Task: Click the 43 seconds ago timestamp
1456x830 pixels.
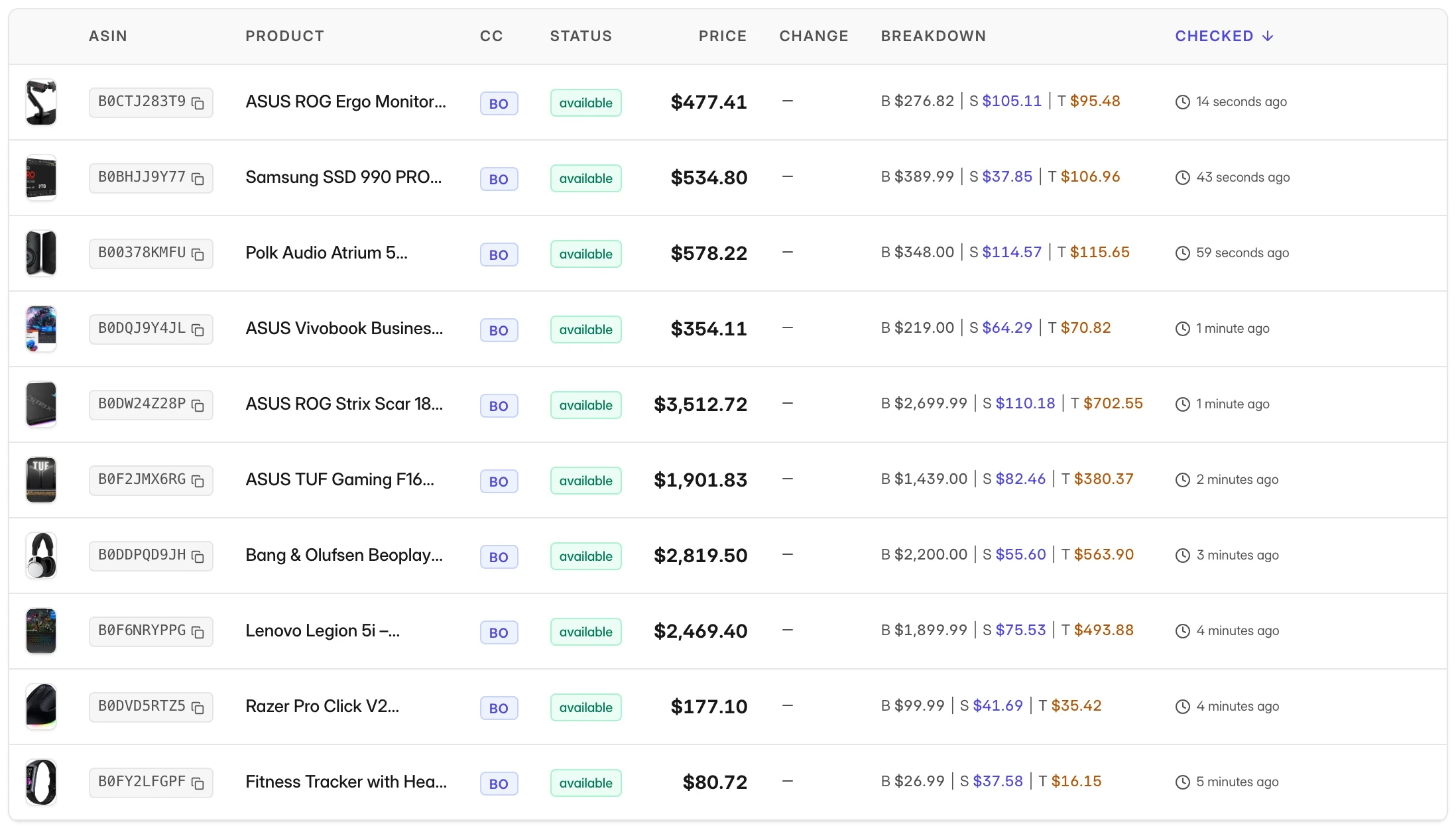Action: [1243, 178]
